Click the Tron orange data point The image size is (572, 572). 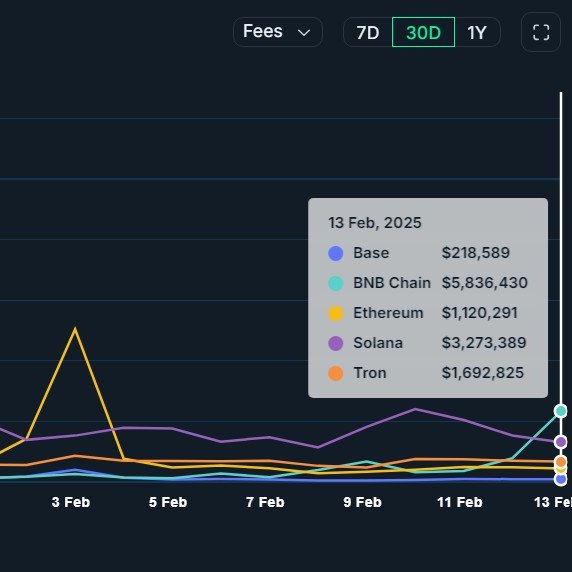pos(561,462)
